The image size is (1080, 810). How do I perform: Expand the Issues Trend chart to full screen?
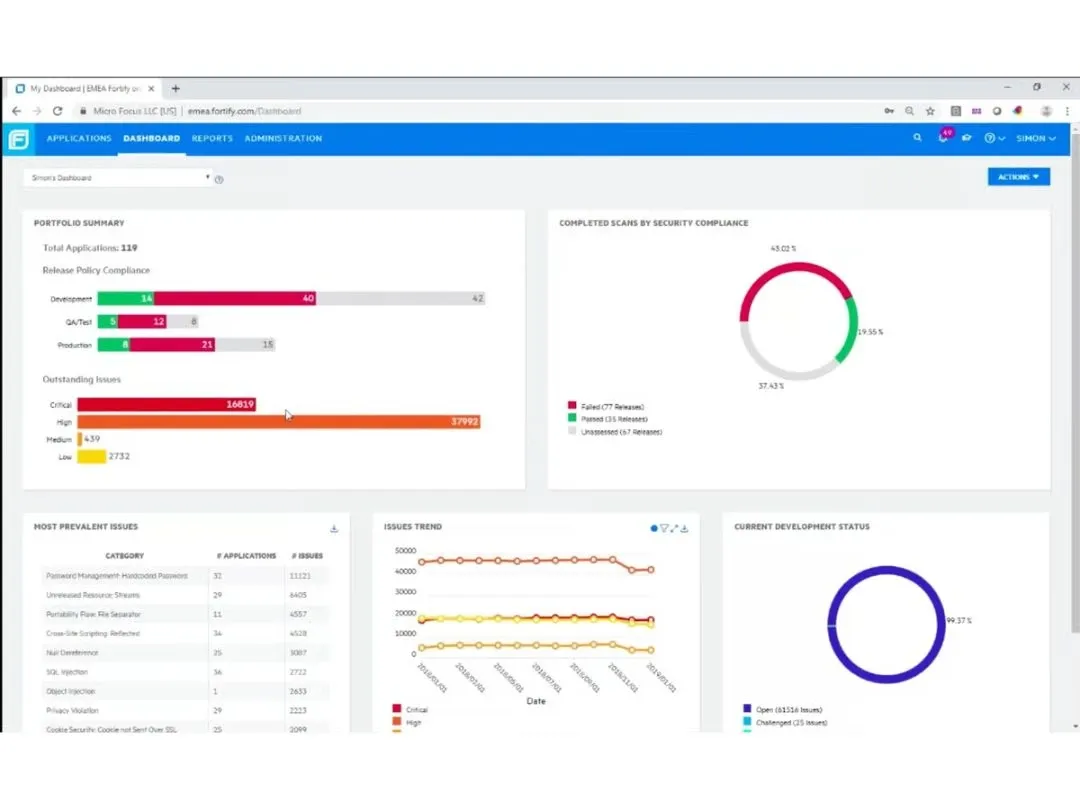(x=672, y=527)
